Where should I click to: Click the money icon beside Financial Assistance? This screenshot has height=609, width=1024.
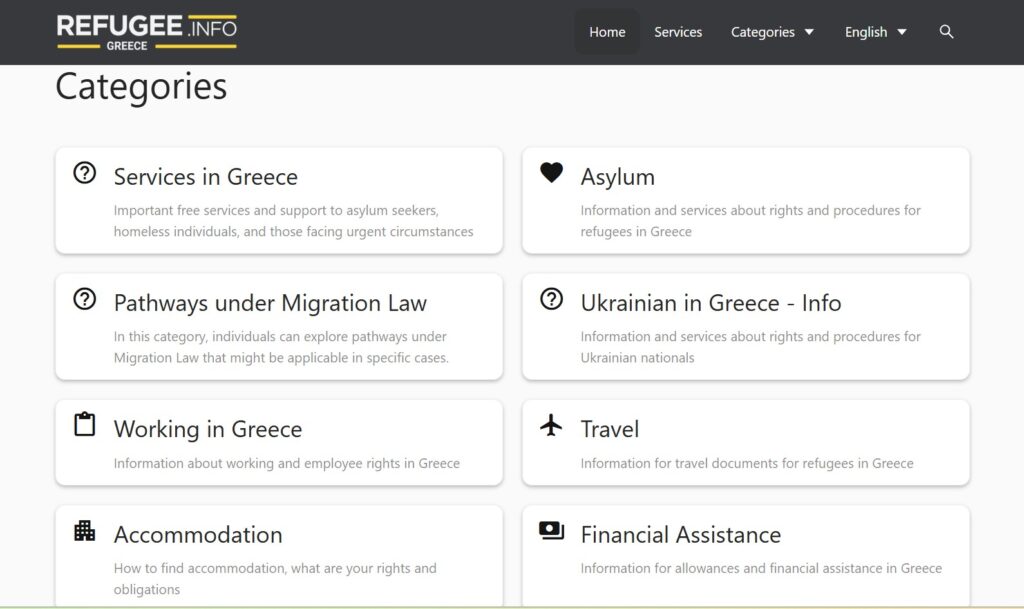point(551,531)
